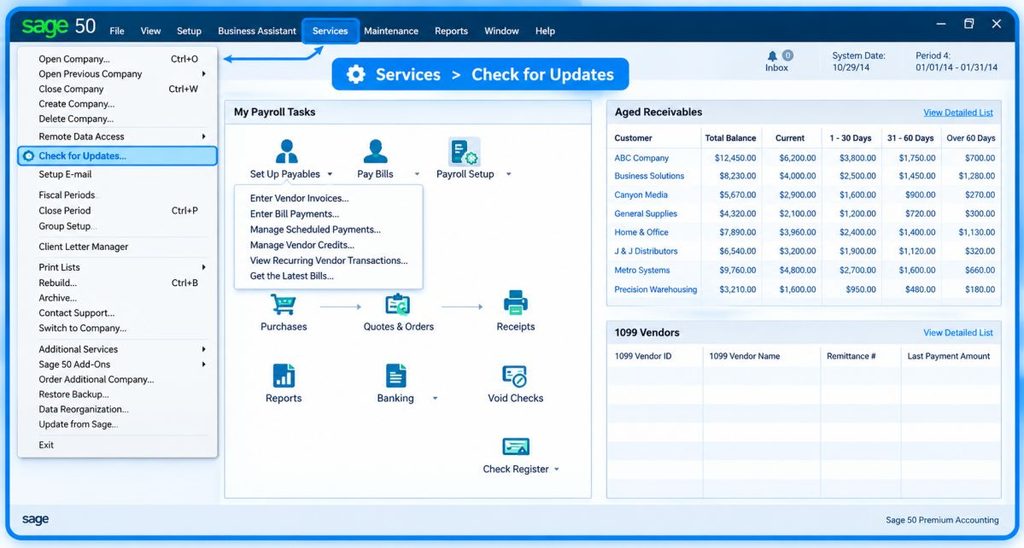Open Metro Systems customer link
The width and height of the screenshot is (1024, 548).
pos(642,270)
